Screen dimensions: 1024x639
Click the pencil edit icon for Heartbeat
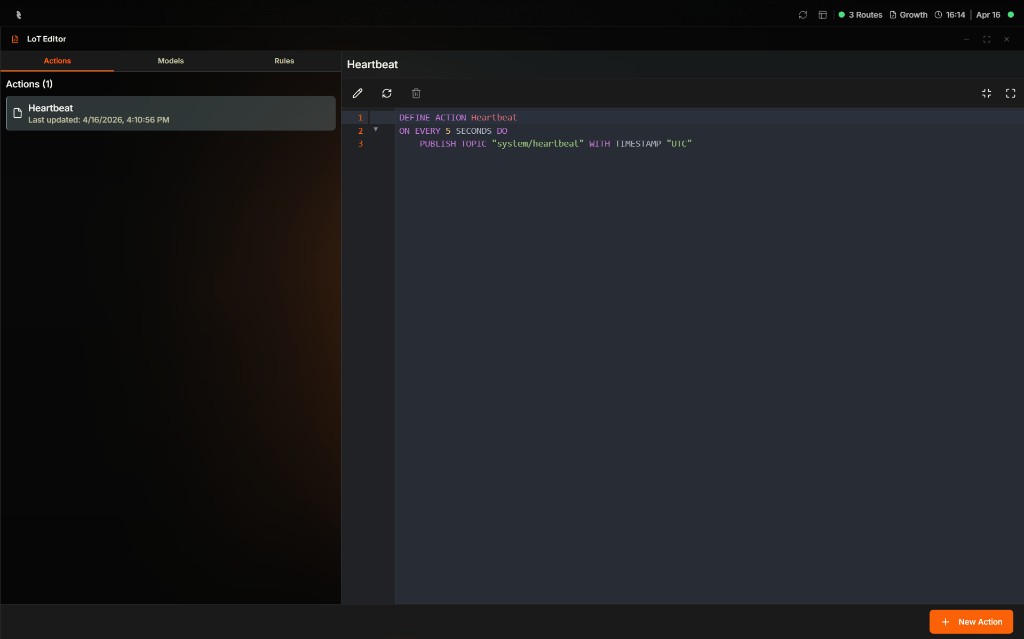pos(357,93)
